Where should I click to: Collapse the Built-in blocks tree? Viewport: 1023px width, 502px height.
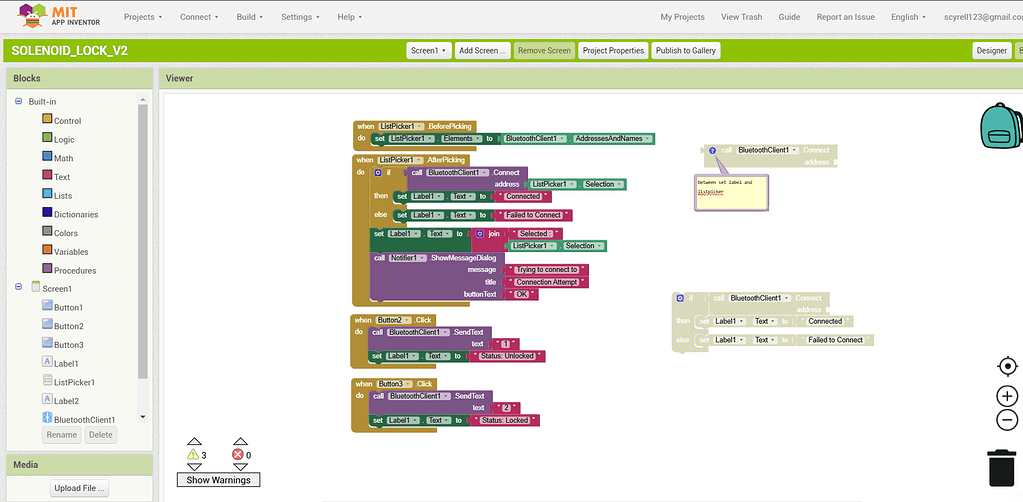(18, 102)
